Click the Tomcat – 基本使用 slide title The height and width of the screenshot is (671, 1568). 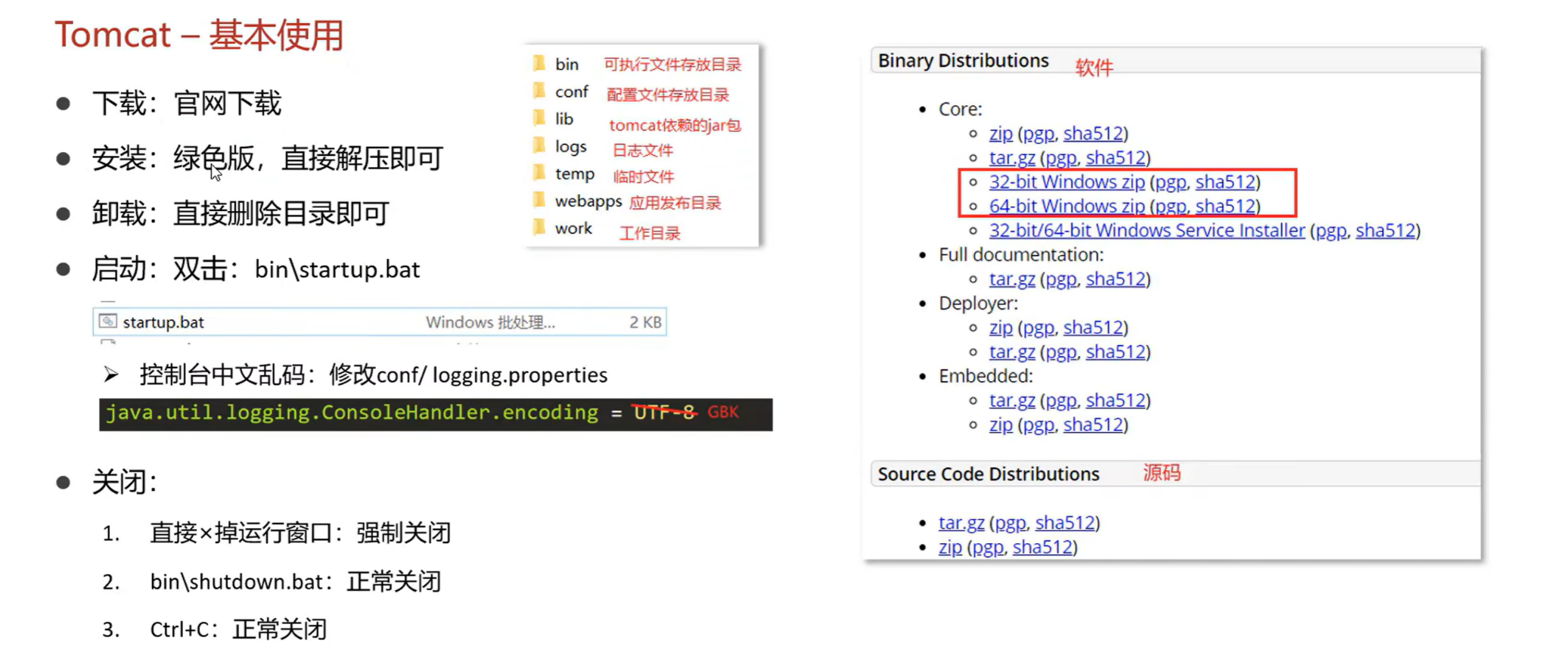point(199,35)
